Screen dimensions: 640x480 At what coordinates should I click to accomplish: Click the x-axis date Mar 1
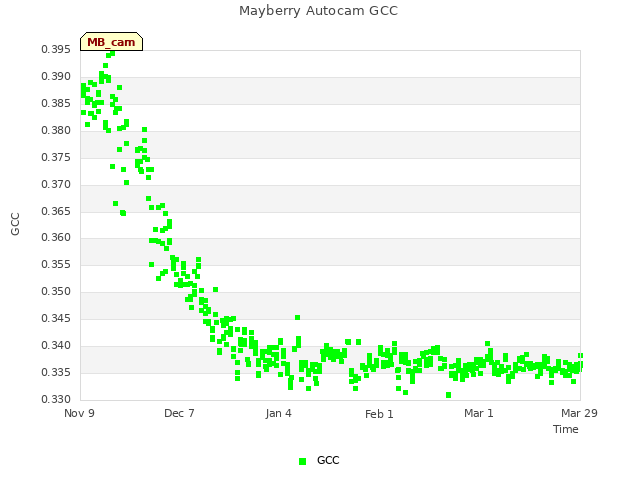pyautogui.click(x=479, y=413)
